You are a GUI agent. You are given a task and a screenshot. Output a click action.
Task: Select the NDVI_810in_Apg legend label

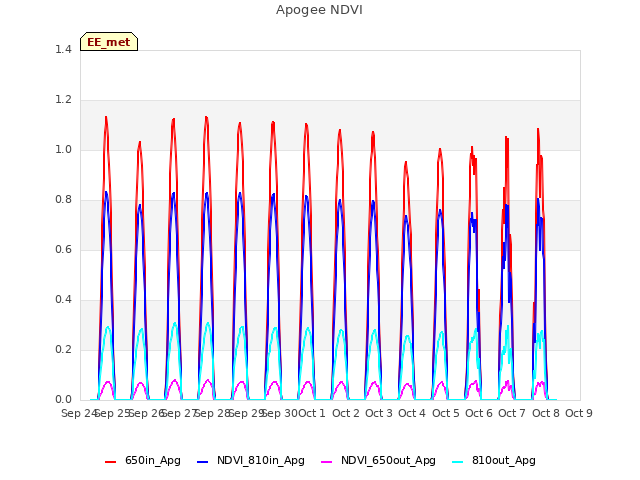261,461
